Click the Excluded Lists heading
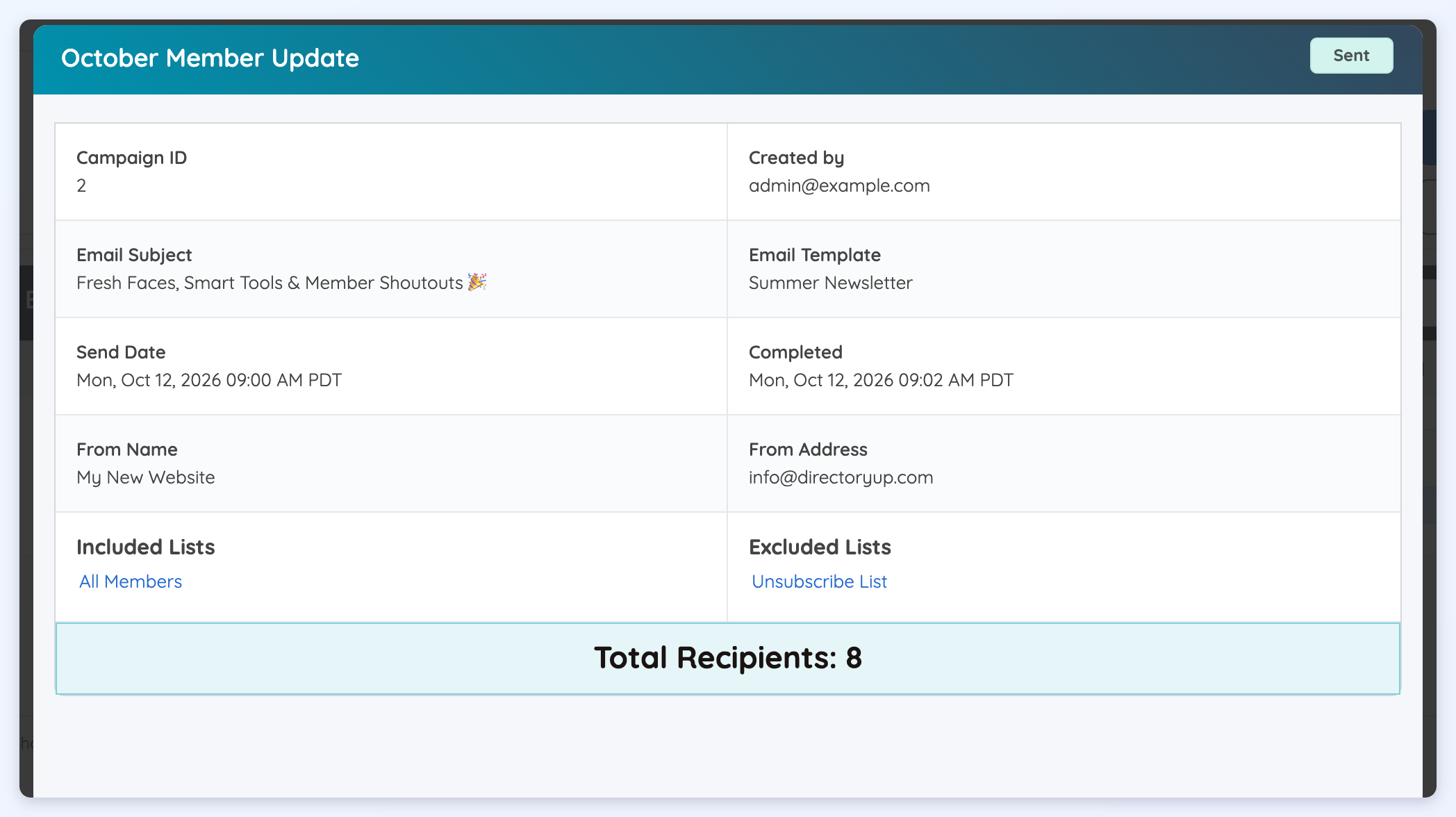Screen dimensions: 1456x817 pos(820,547)
